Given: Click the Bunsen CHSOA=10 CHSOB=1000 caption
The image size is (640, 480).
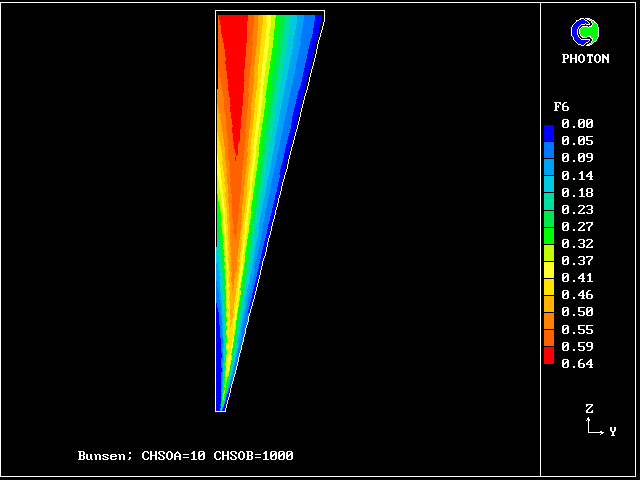Looking at the screenshot, I should coord(185,456).
